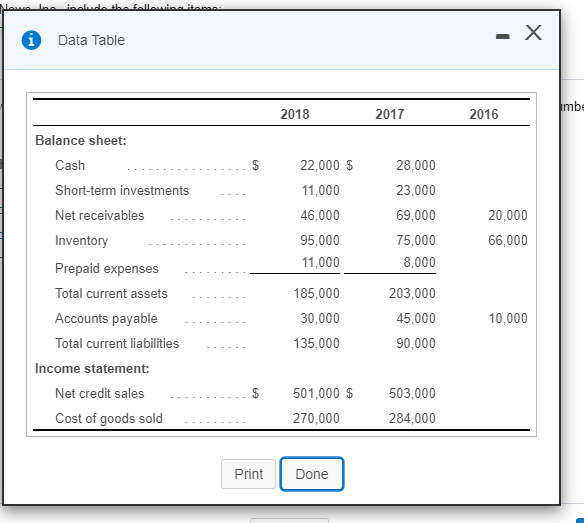Click the Balance sheet: heading
Viewport: 584px width, 523px height.
(81, 140)
